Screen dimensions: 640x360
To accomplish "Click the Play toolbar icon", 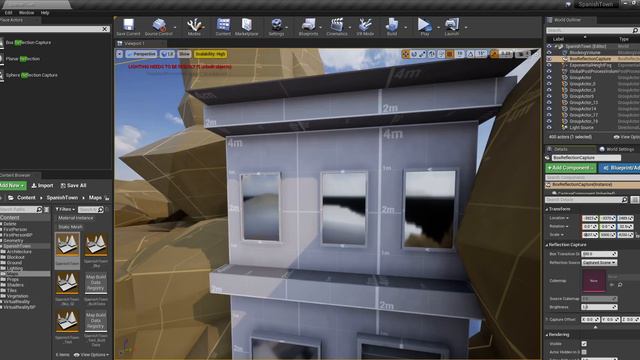I will coord(424,25).
